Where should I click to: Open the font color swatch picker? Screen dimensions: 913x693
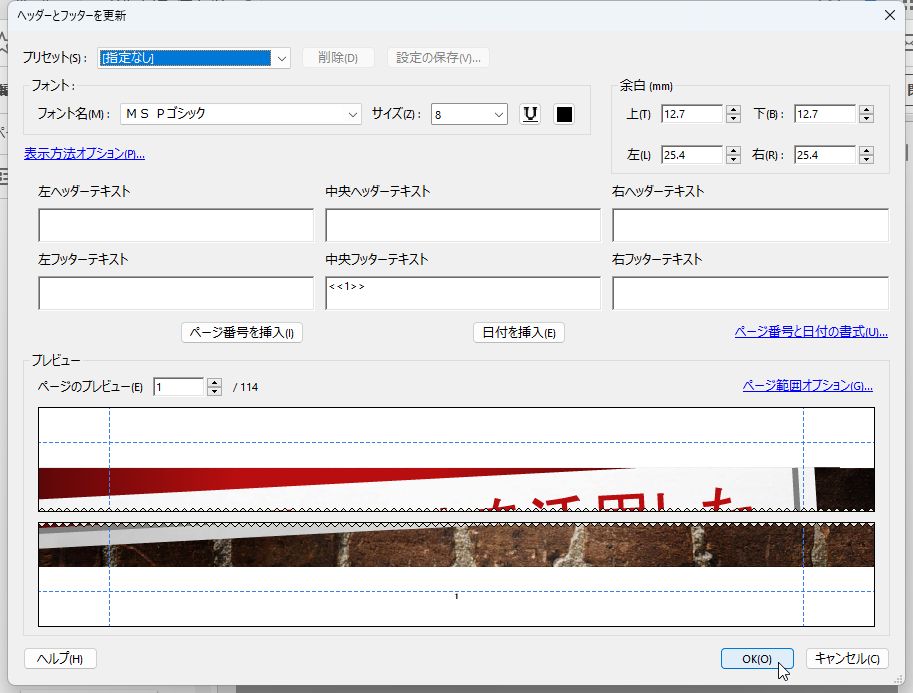[564, 114]
